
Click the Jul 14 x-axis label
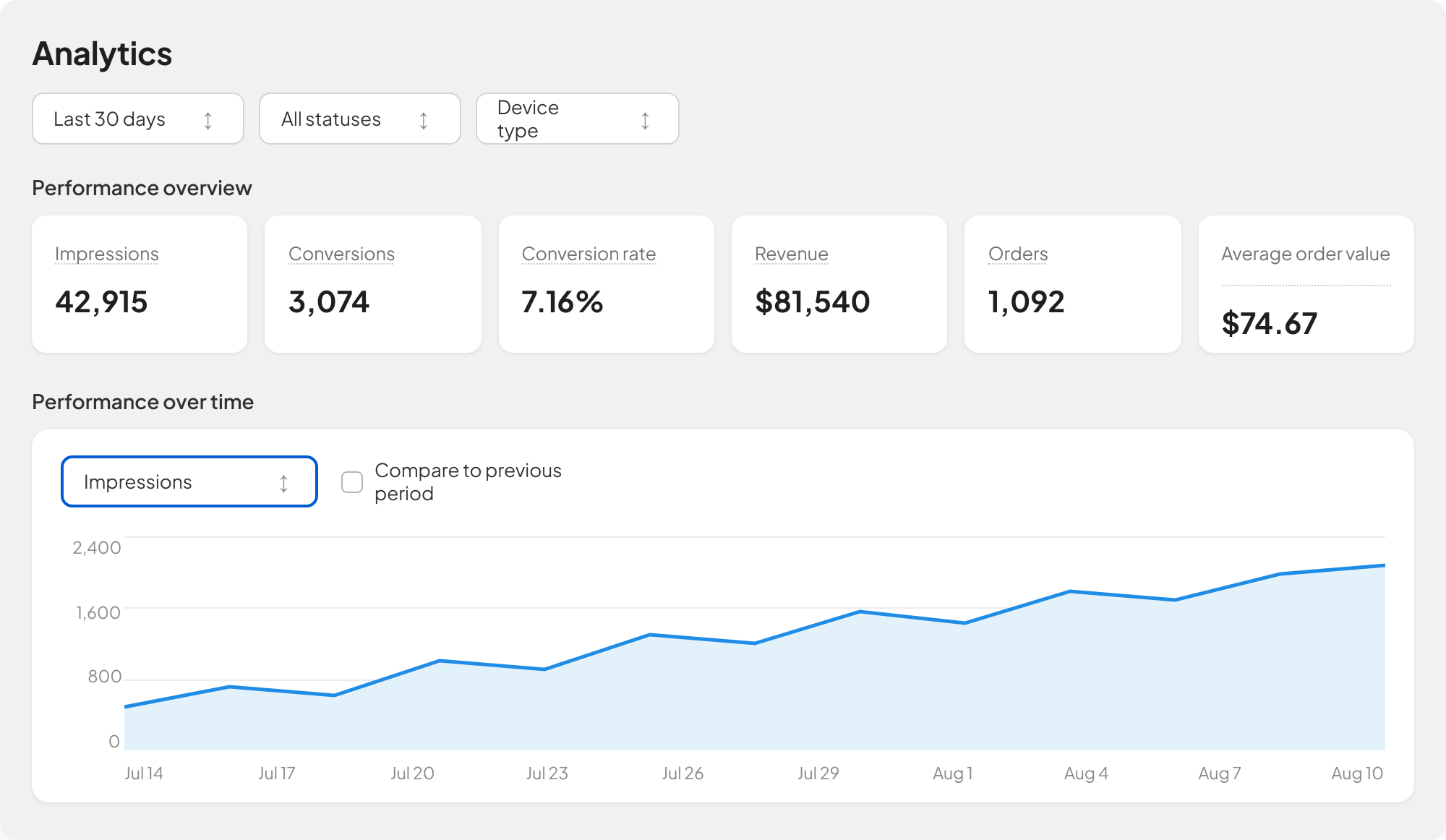click(144, 773)
